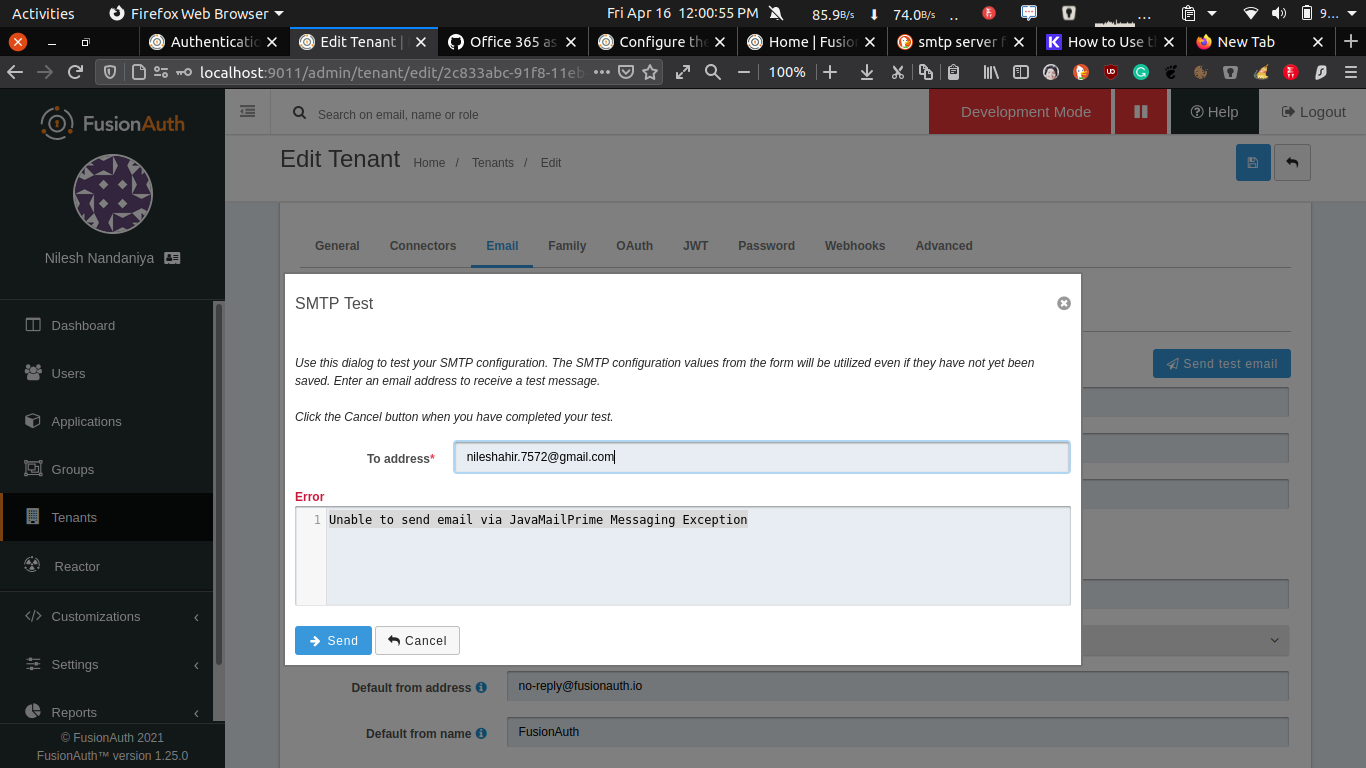Click the uBlock Origin extension icon
1366x768 pixels.
(x=1111, y=72)
